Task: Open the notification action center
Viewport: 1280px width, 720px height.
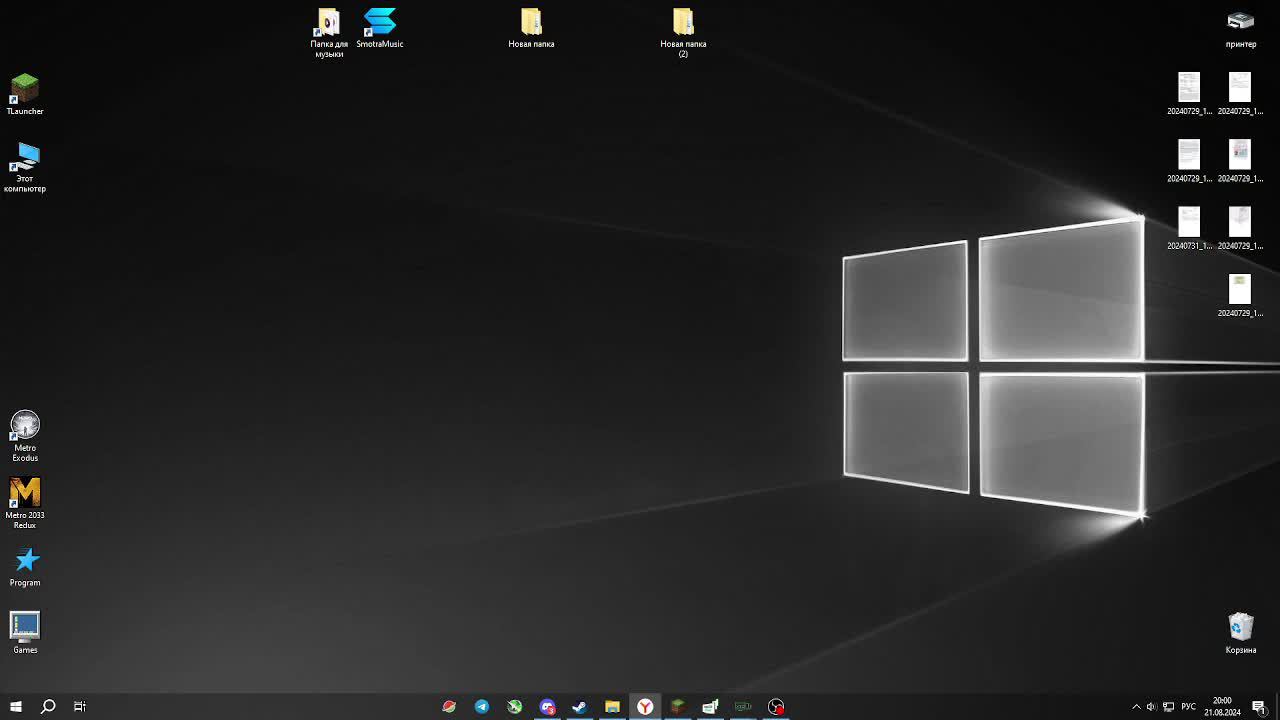Action: click(1259, 707)
